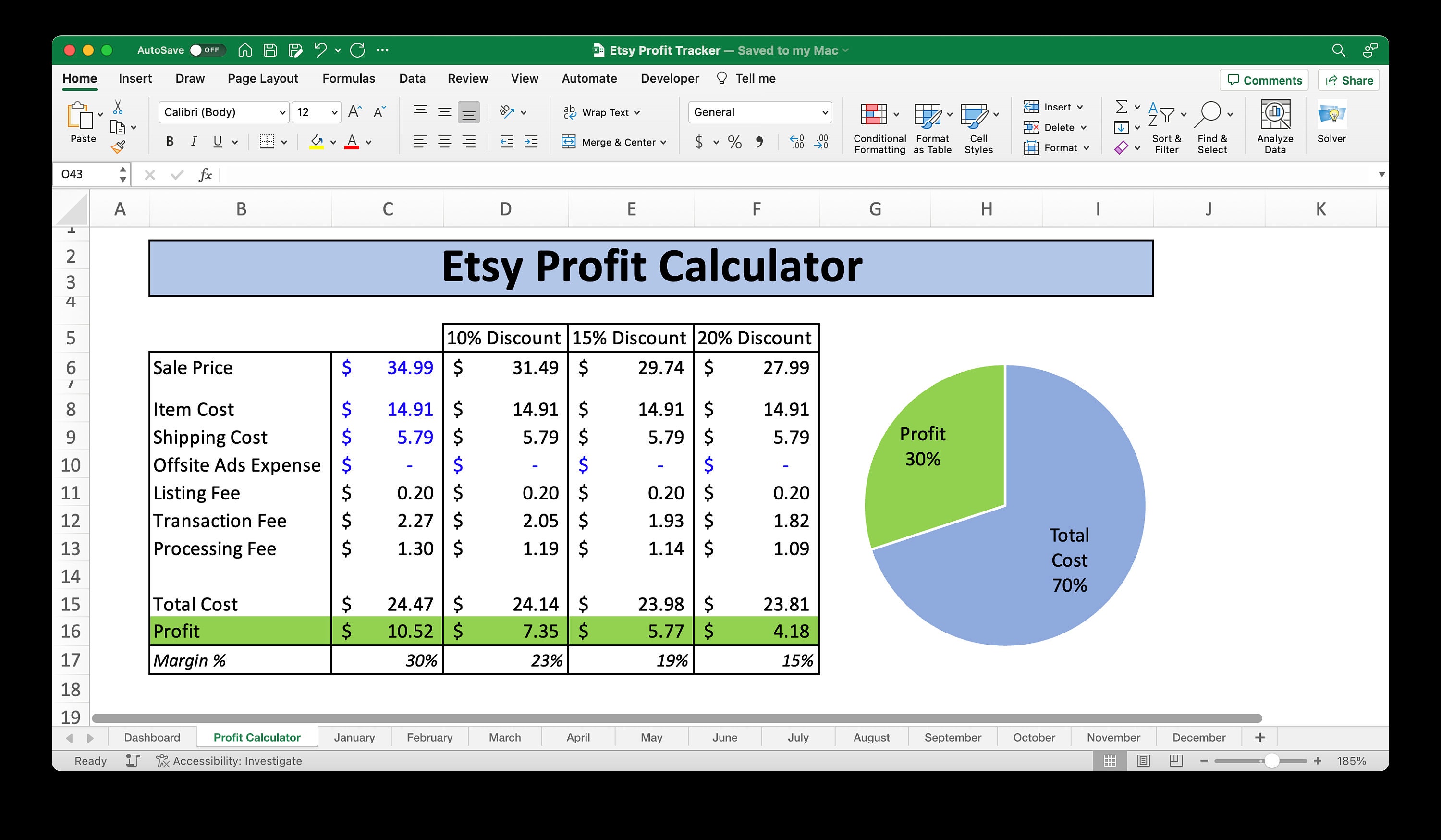
Task: Expand the Insert cells dropdown
Action: pos(1080,107)
